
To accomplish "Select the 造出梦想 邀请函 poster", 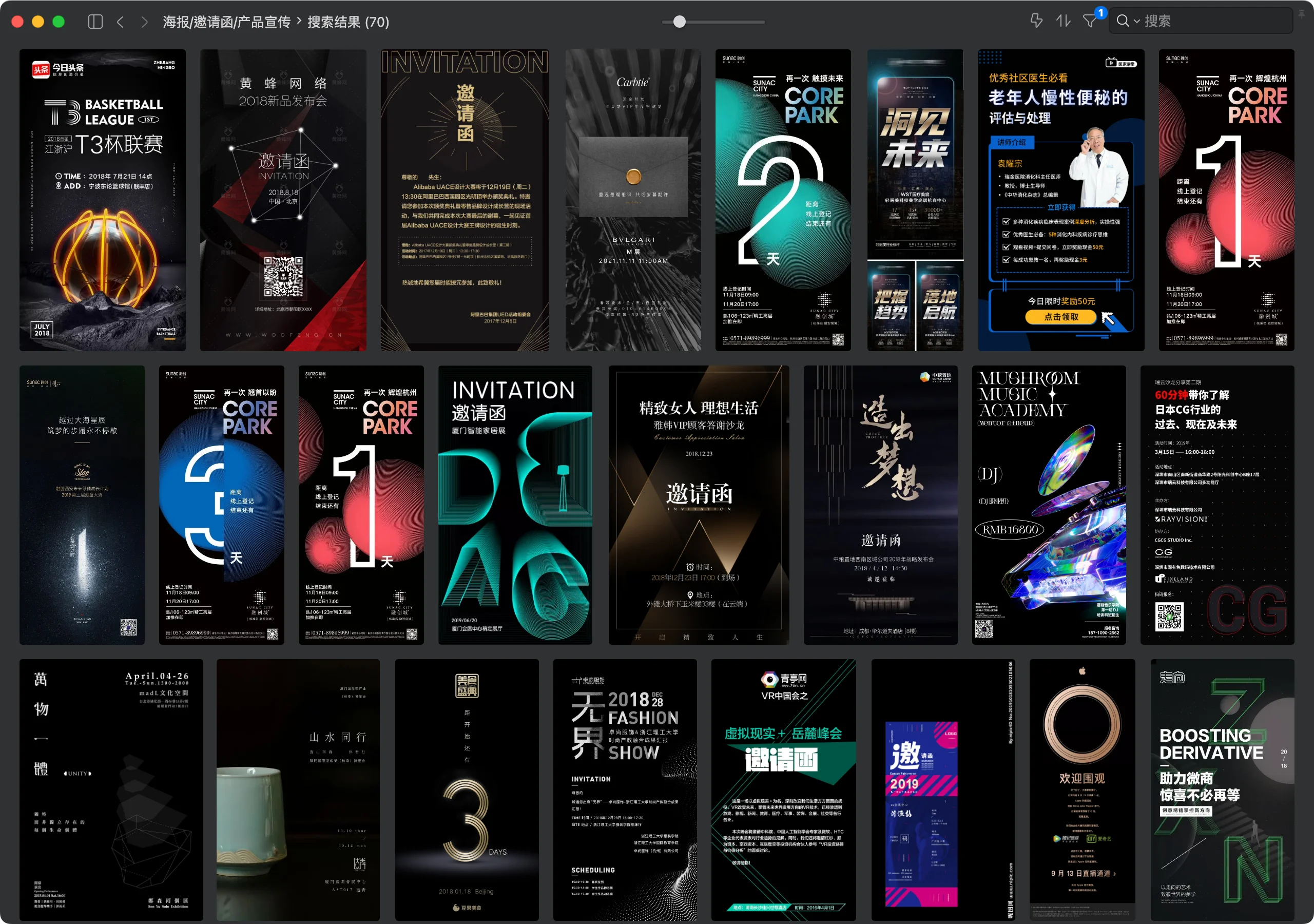I will click(x=880, y=505).
